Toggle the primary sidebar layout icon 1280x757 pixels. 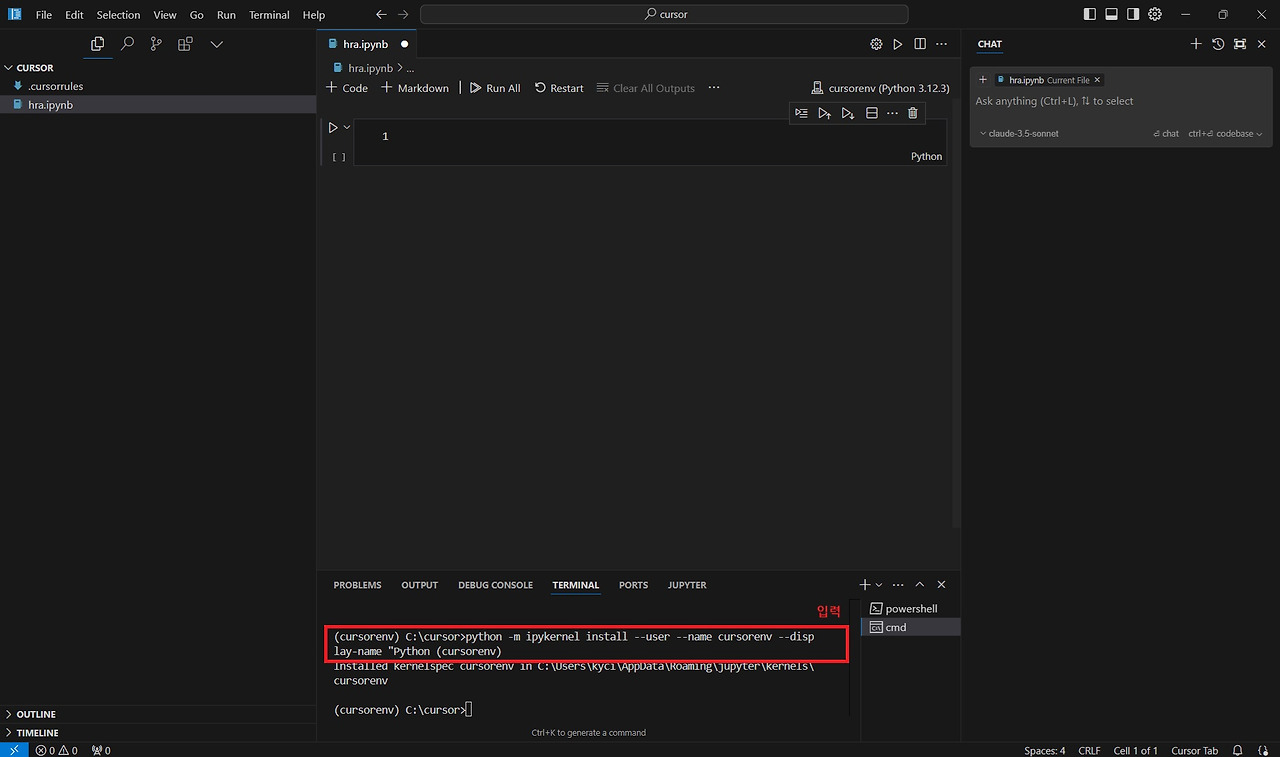click(x=1090, y=15)
